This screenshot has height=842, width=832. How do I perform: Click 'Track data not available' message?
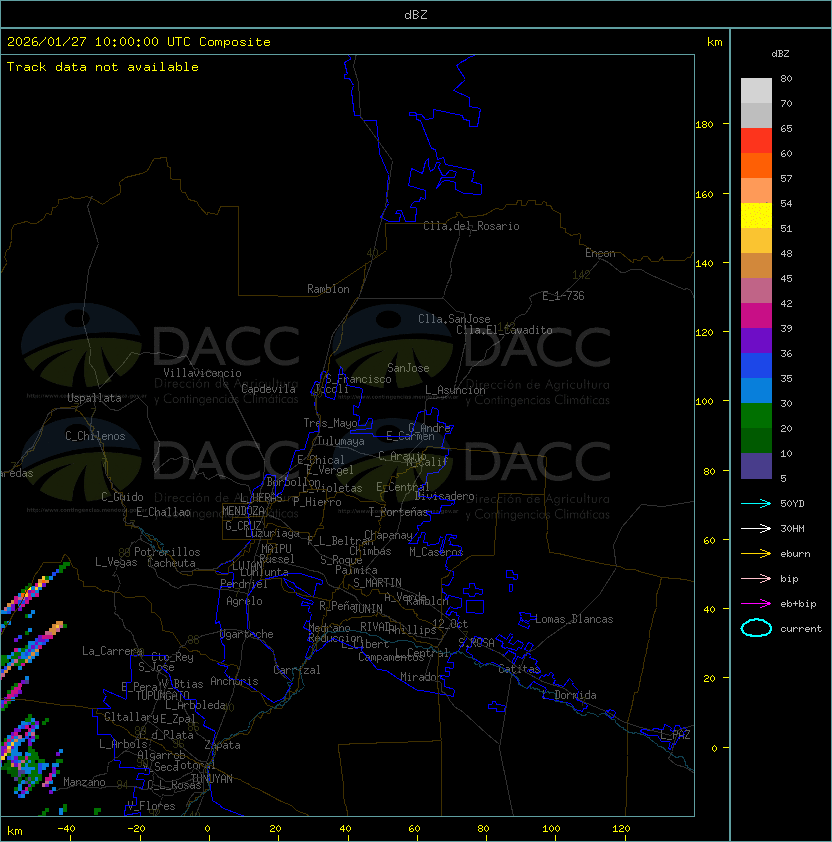(103, 67)
